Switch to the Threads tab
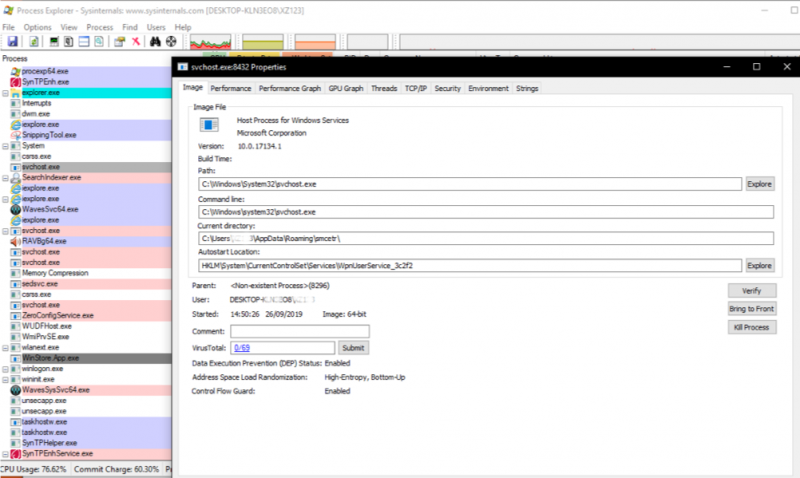 click(384, 88)
